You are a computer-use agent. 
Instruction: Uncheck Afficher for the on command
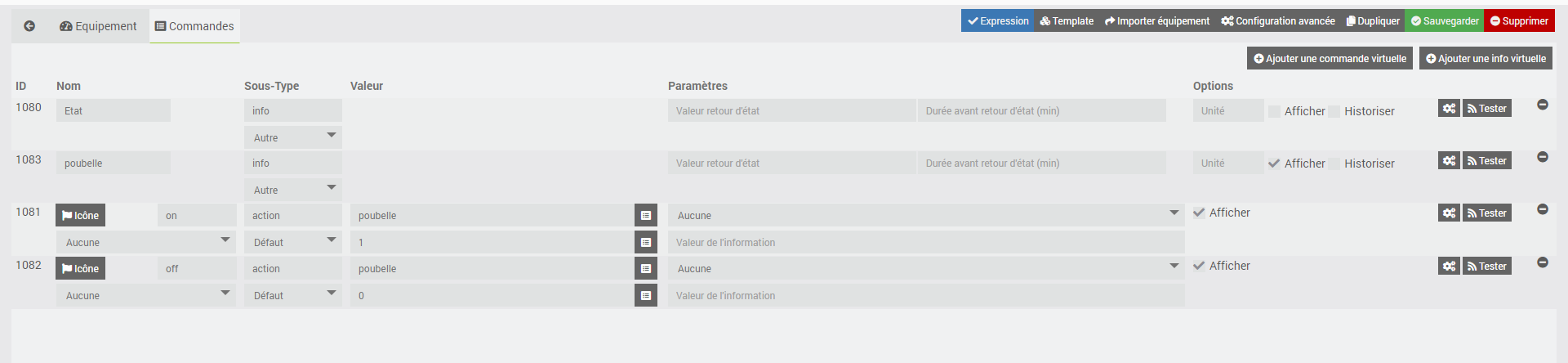coord(1199,213)
